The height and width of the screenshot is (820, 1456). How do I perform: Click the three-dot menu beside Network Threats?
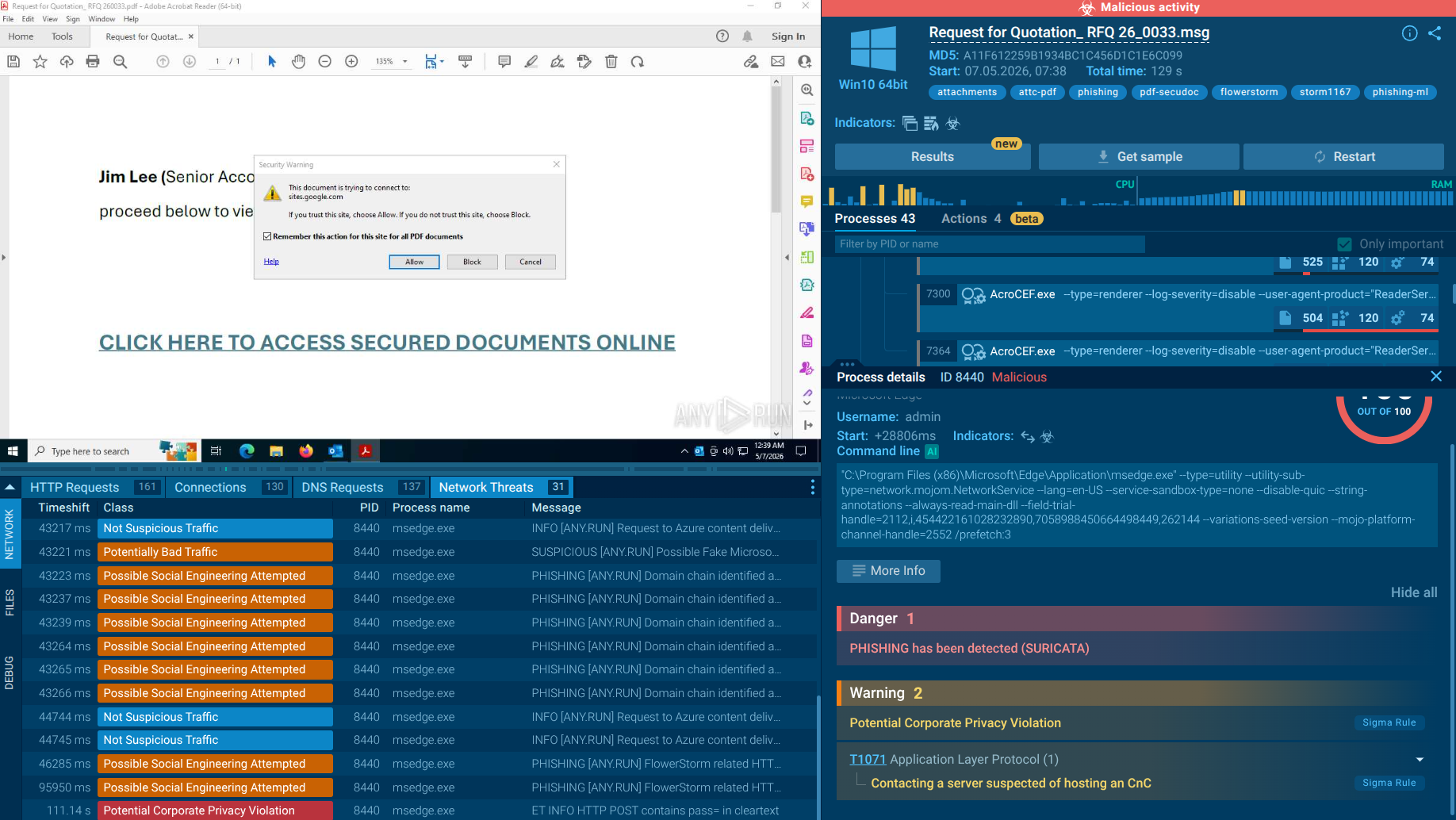812,487
